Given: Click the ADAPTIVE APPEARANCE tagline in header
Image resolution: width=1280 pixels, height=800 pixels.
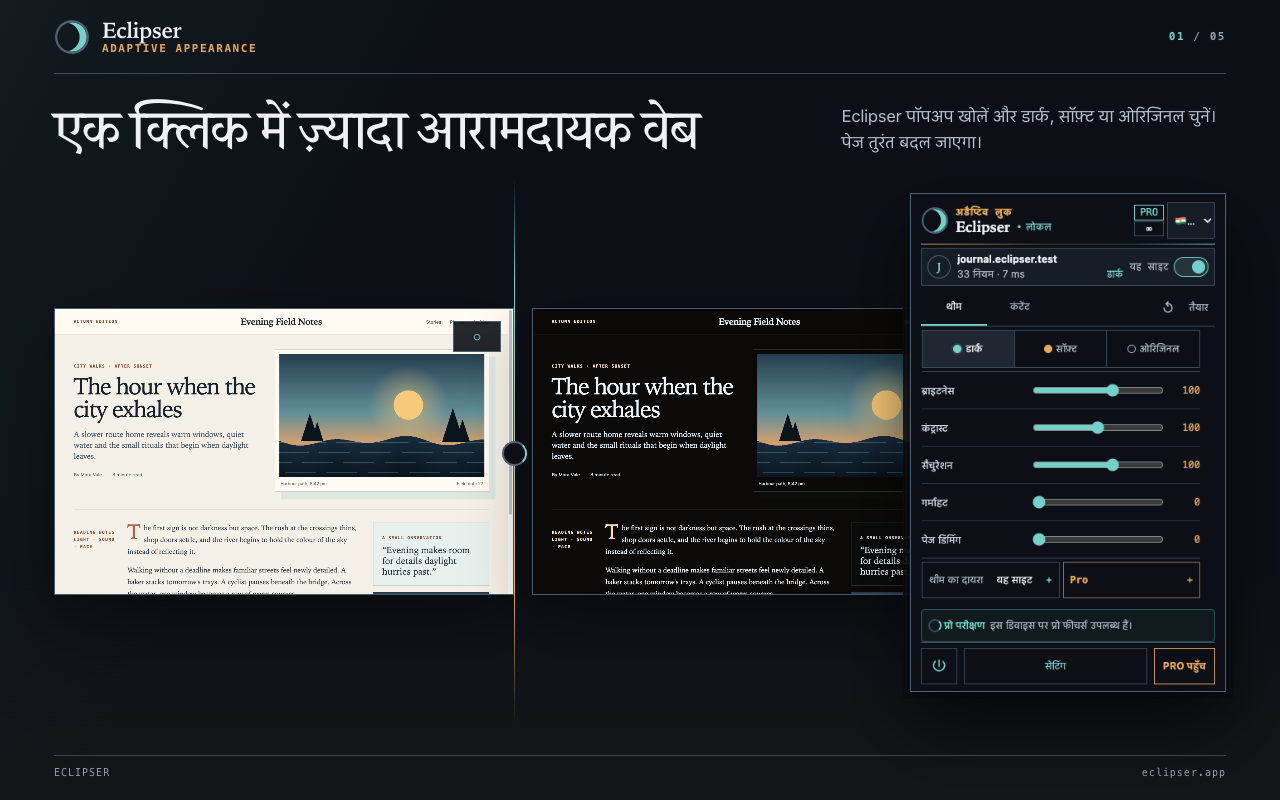Looking at the screenshot, I should [x=179, y=48].
